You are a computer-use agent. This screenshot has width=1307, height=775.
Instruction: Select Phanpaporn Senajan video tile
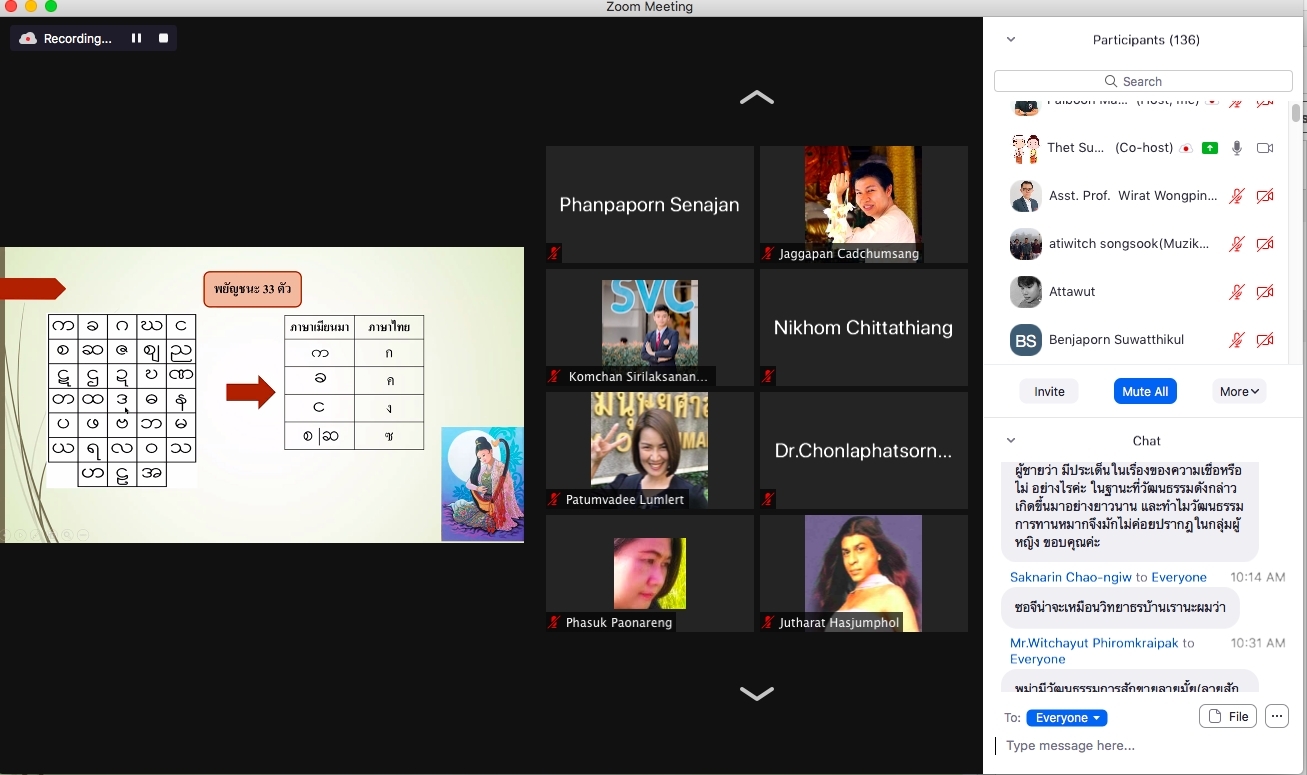click(x=650, y=204)
